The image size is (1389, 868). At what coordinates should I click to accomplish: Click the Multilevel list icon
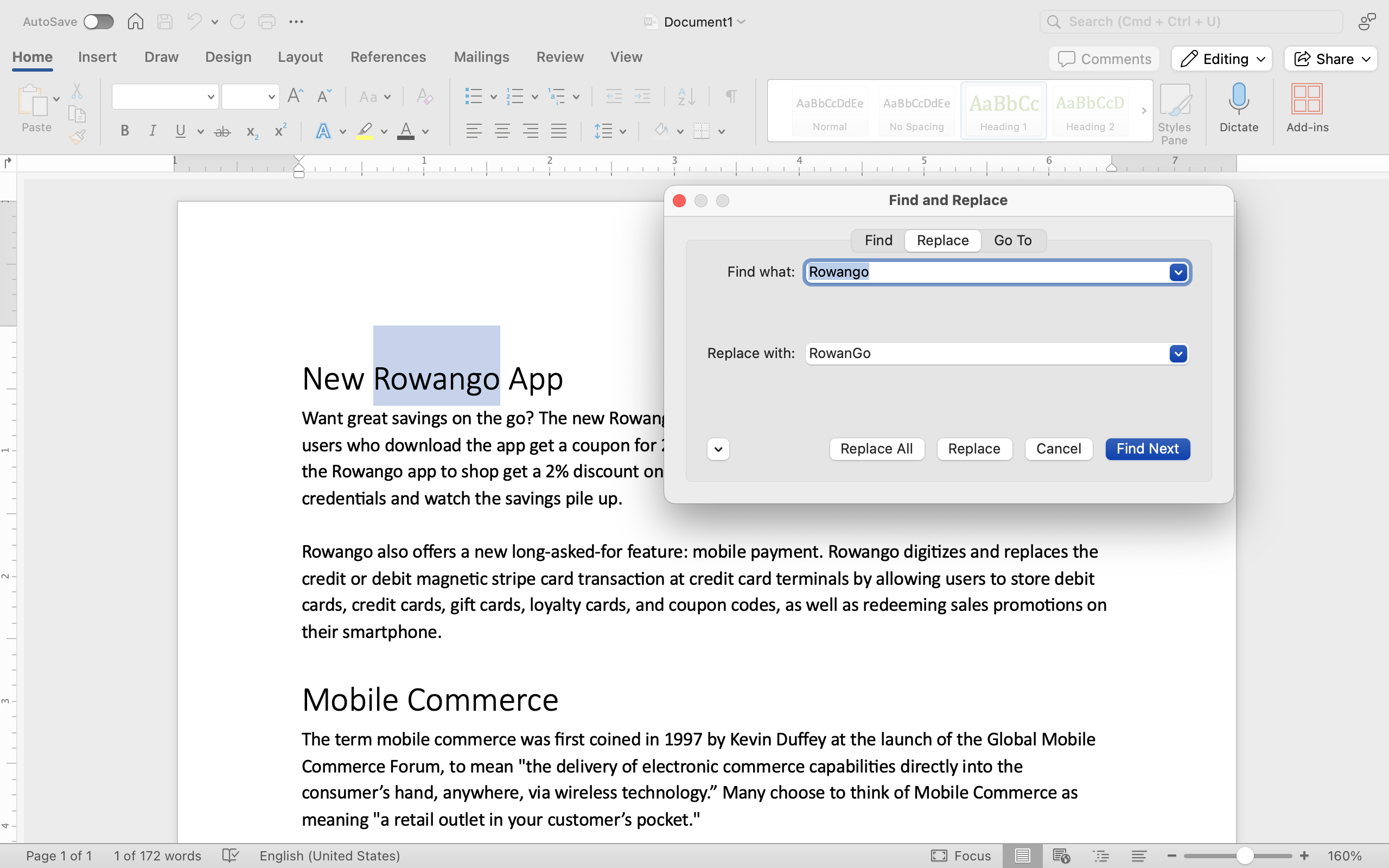[x=557, y=97]
